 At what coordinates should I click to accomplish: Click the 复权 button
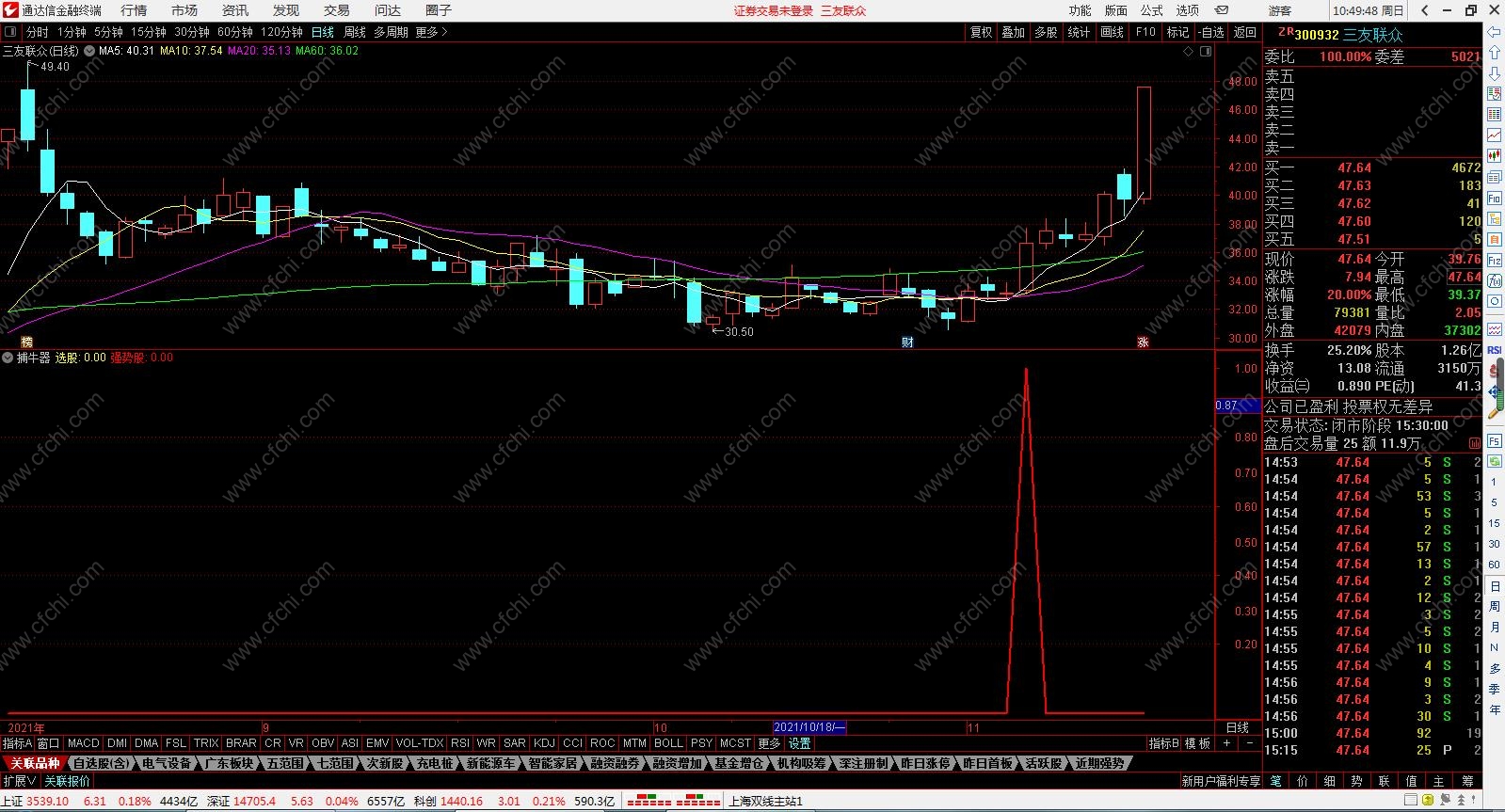981,32
